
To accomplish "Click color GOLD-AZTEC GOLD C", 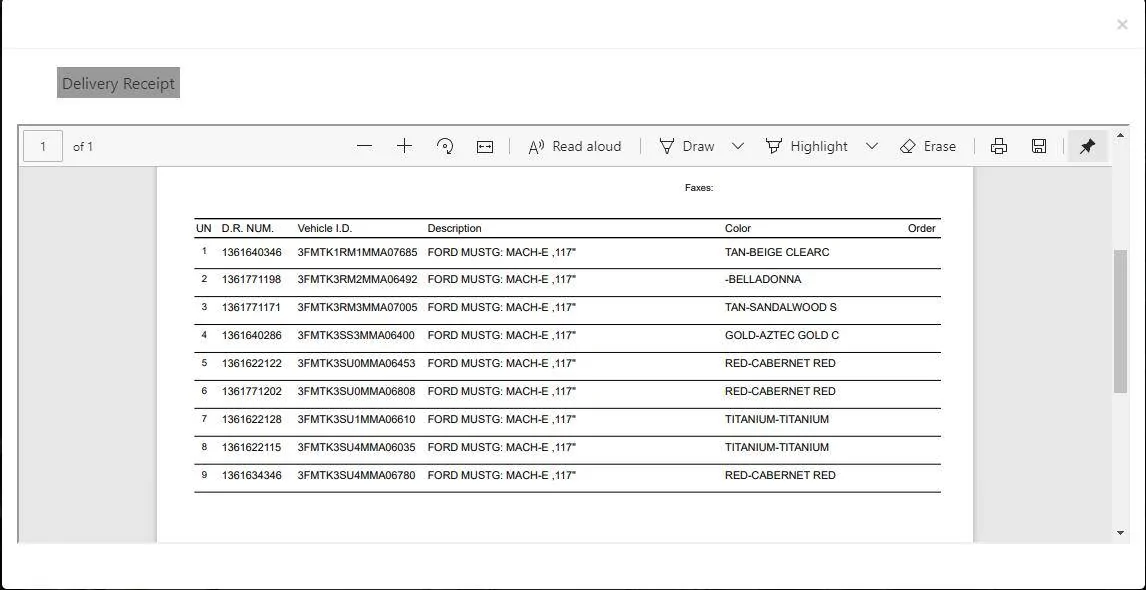I will pos(782,336).
